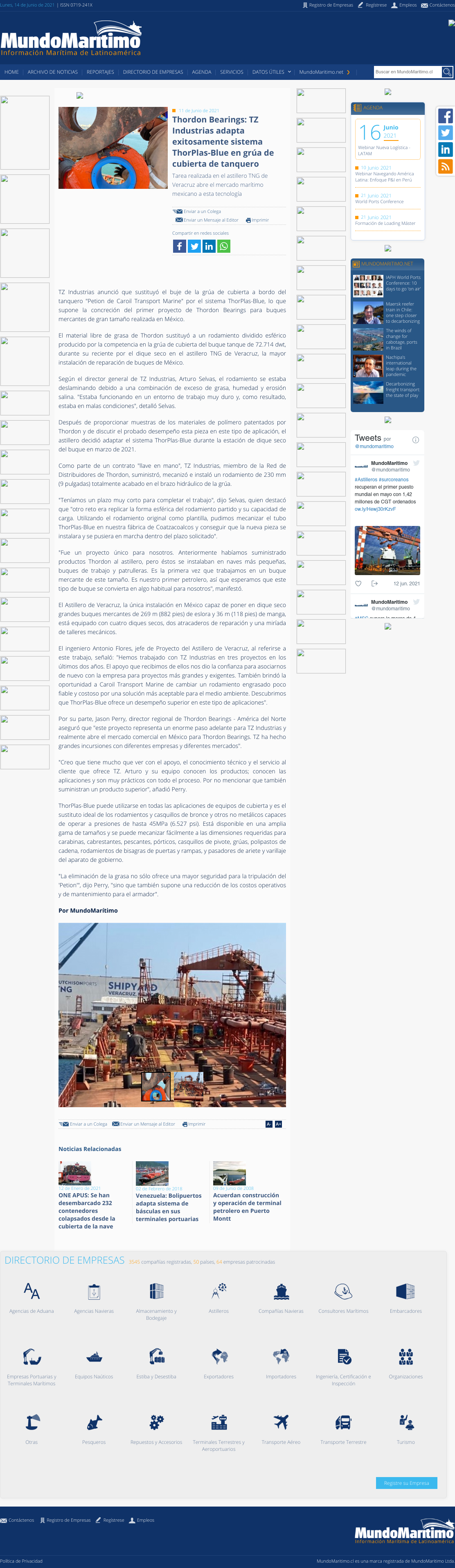The width and height of the screenshot is (455, 1568).
Task: Open ONE APUS related news thumbnail
Action: coord(75,1172)
